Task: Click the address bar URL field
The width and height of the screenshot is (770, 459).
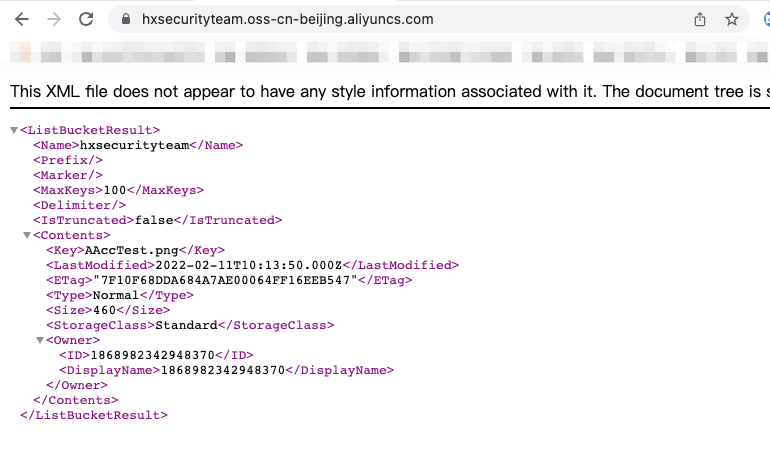Action: 400,19
